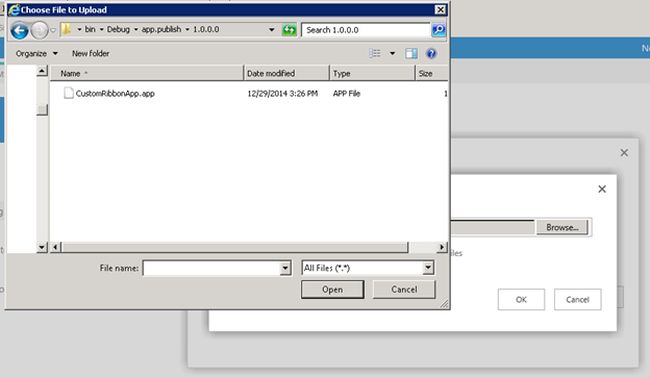The height and width of the screenshot is (378, 650).
Task: Click the search magnifier icon
Action: 439,30
